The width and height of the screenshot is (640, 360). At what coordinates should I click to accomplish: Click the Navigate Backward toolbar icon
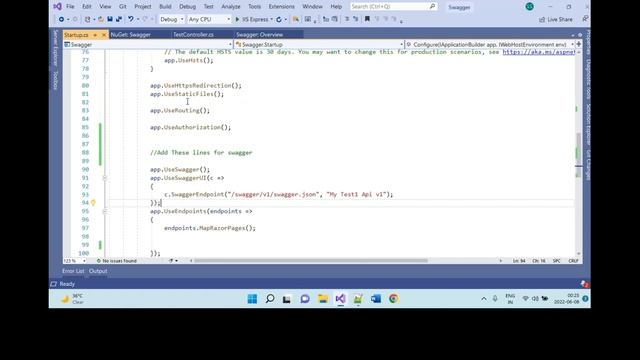(x=61, y=19)
